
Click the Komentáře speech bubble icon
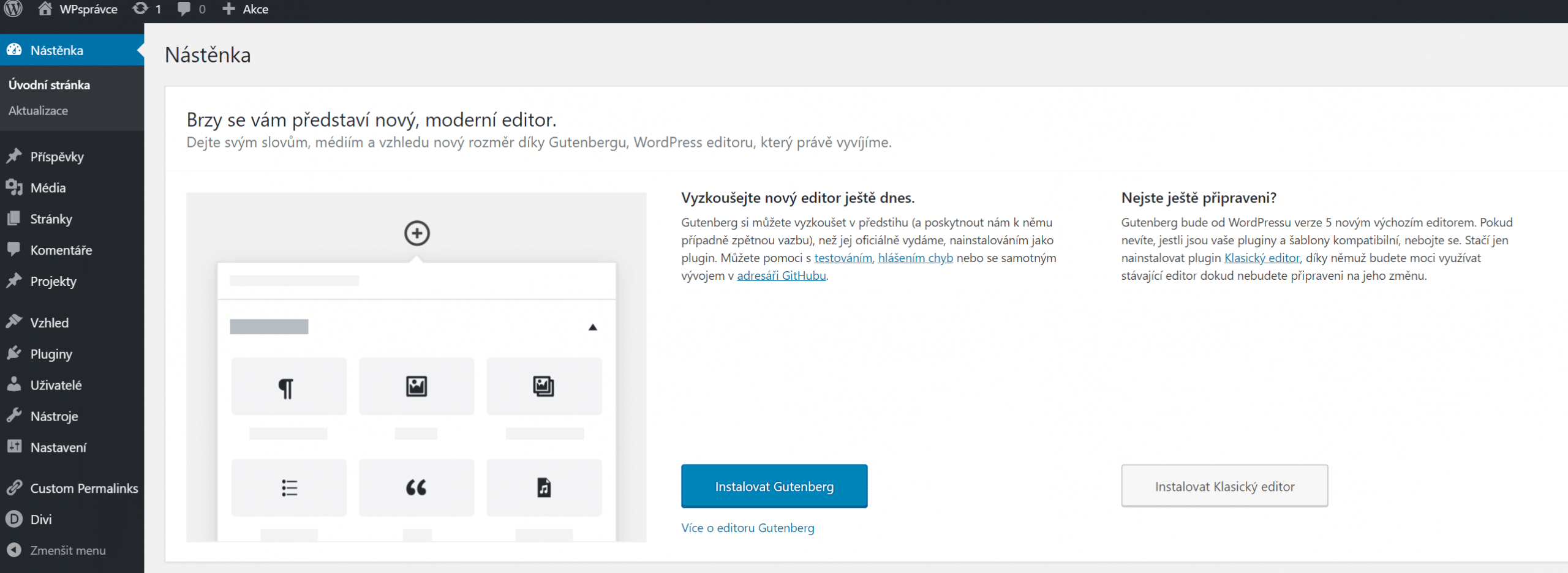14,249
